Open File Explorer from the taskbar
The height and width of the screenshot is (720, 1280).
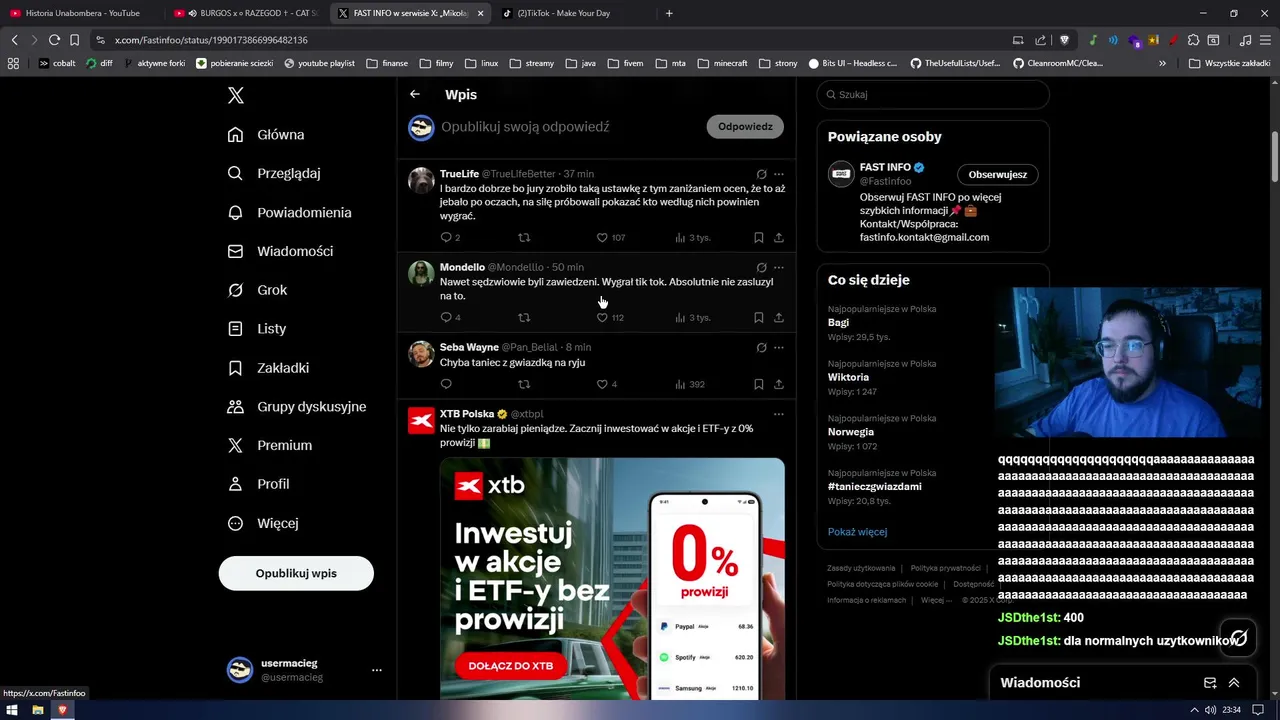(37, 710)
